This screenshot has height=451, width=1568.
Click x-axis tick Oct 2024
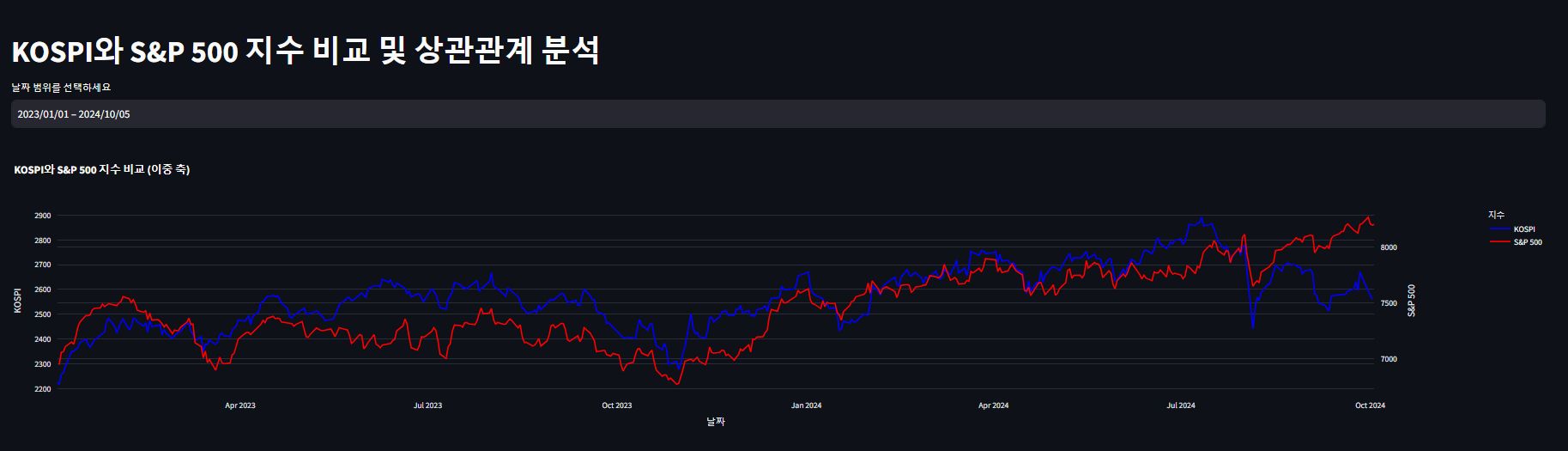click(1370, 405)
